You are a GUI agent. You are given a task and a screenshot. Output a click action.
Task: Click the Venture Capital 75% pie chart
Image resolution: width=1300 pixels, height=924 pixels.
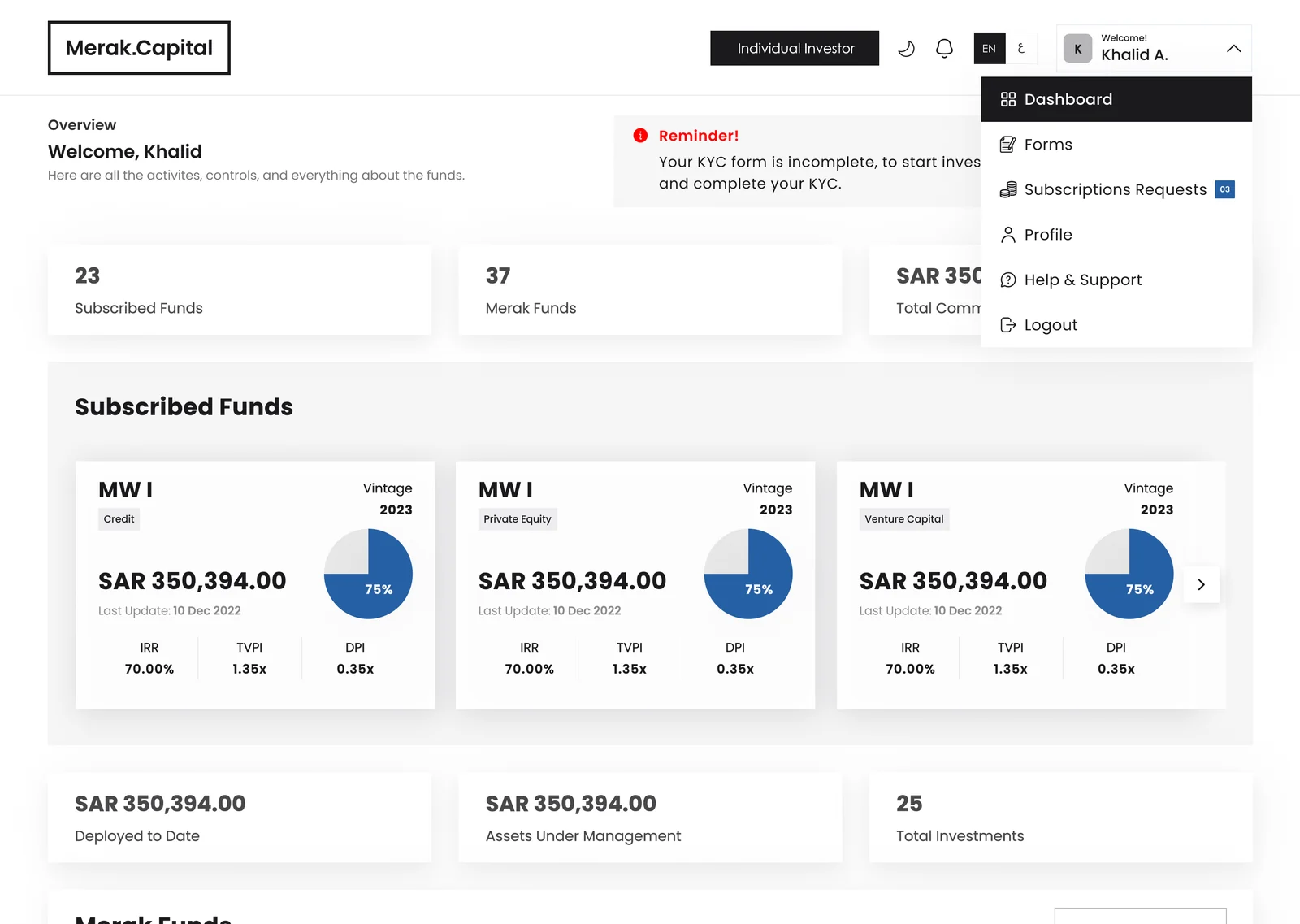(x=1129, y=574)
